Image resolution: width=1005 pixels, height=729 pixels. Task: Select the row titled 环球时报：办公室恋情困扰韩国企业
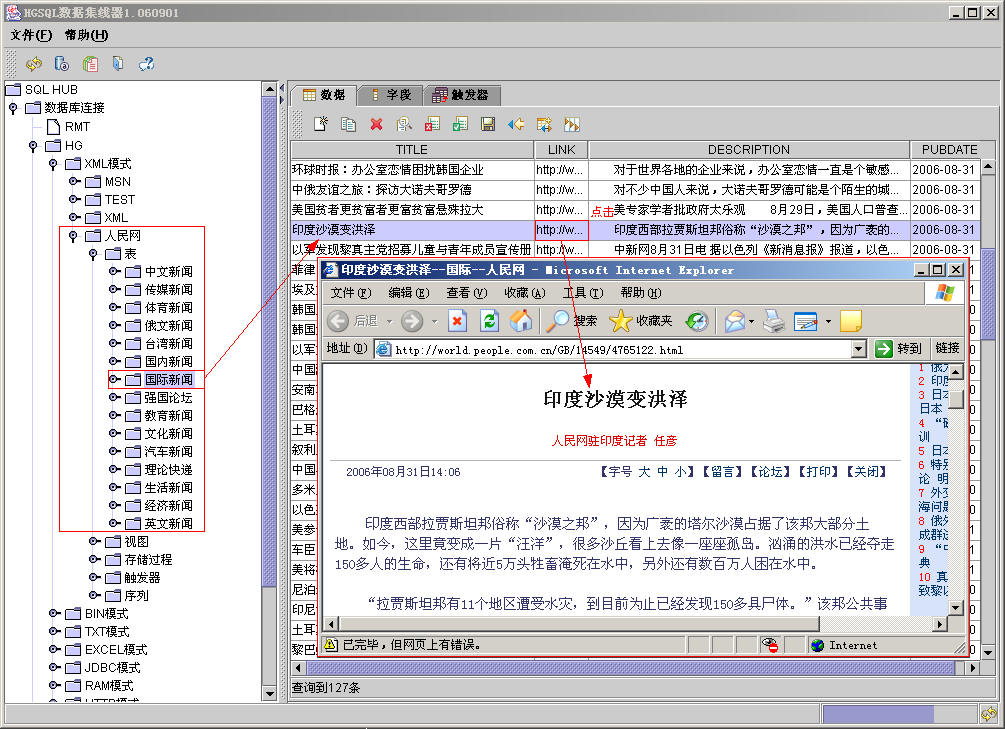tap(411, 170)
